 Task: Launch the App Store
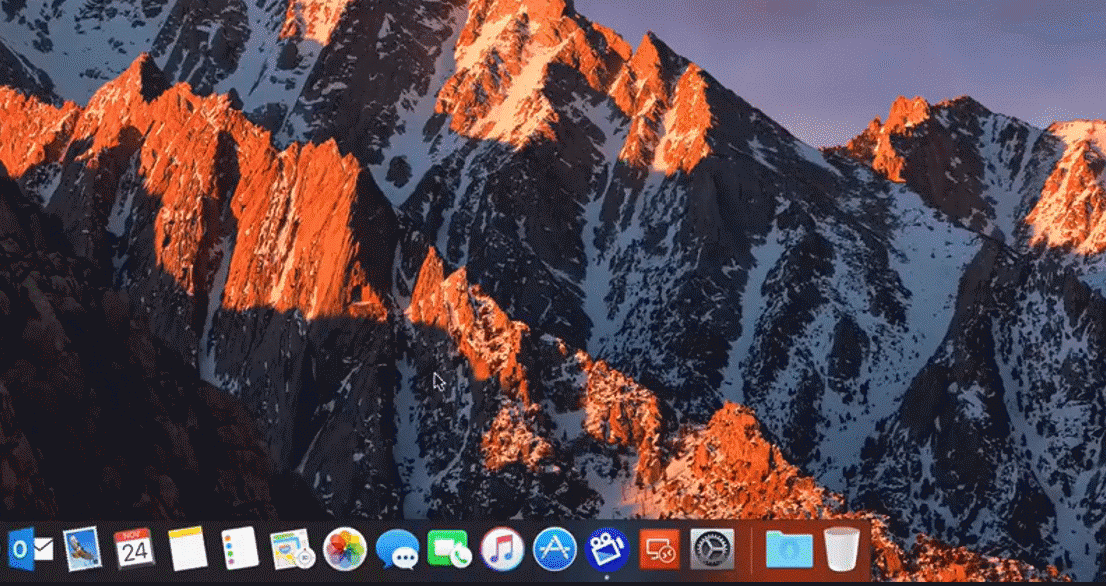point(555,548)
